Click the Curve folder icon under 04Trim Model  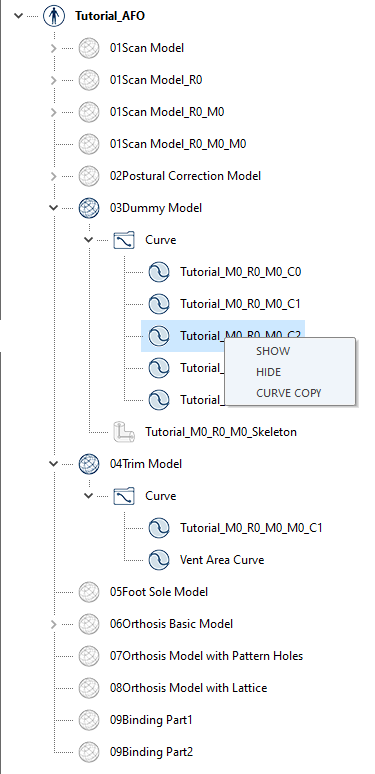tap(124, 496)
